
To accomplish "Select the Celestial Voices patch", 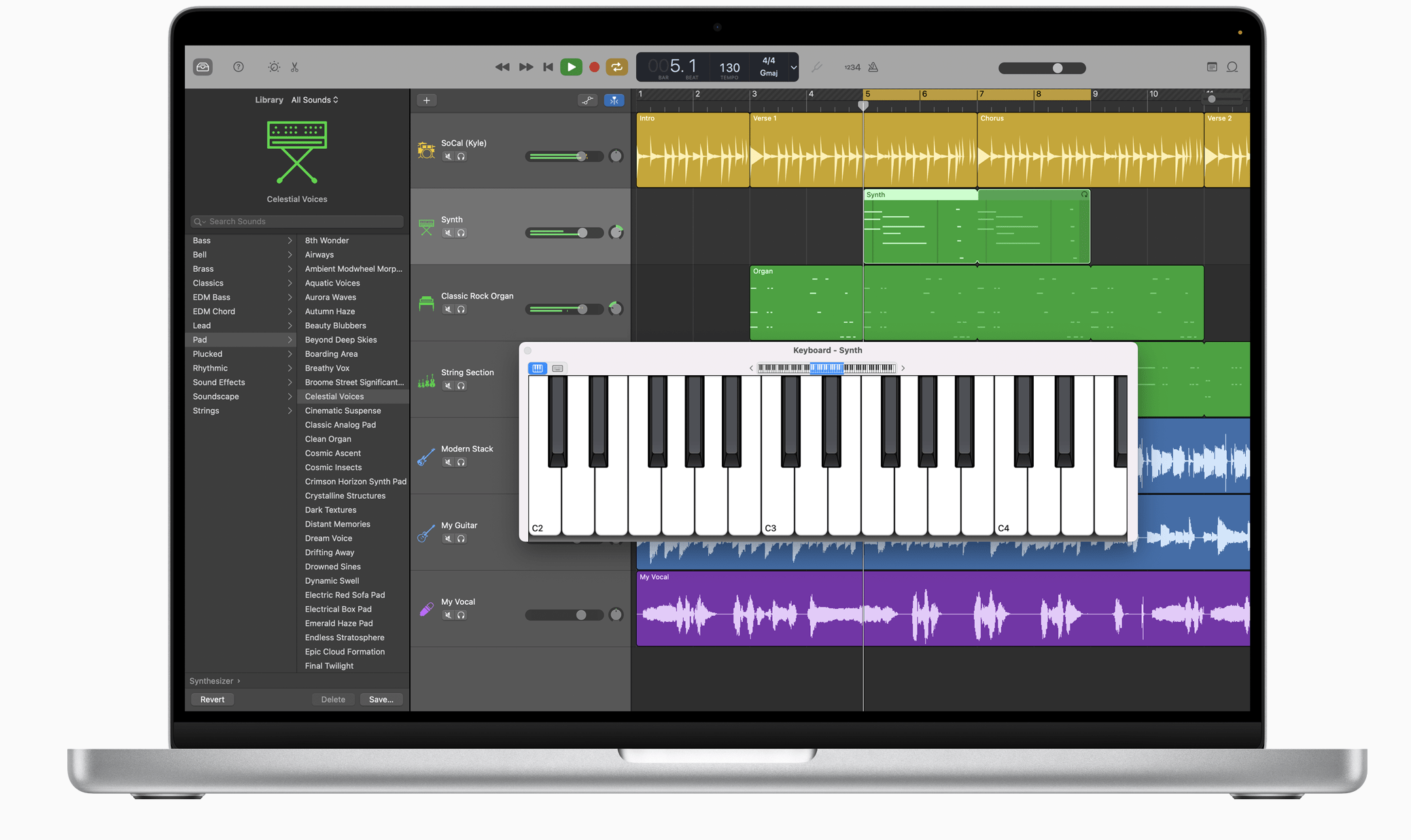I will (334, 396).
